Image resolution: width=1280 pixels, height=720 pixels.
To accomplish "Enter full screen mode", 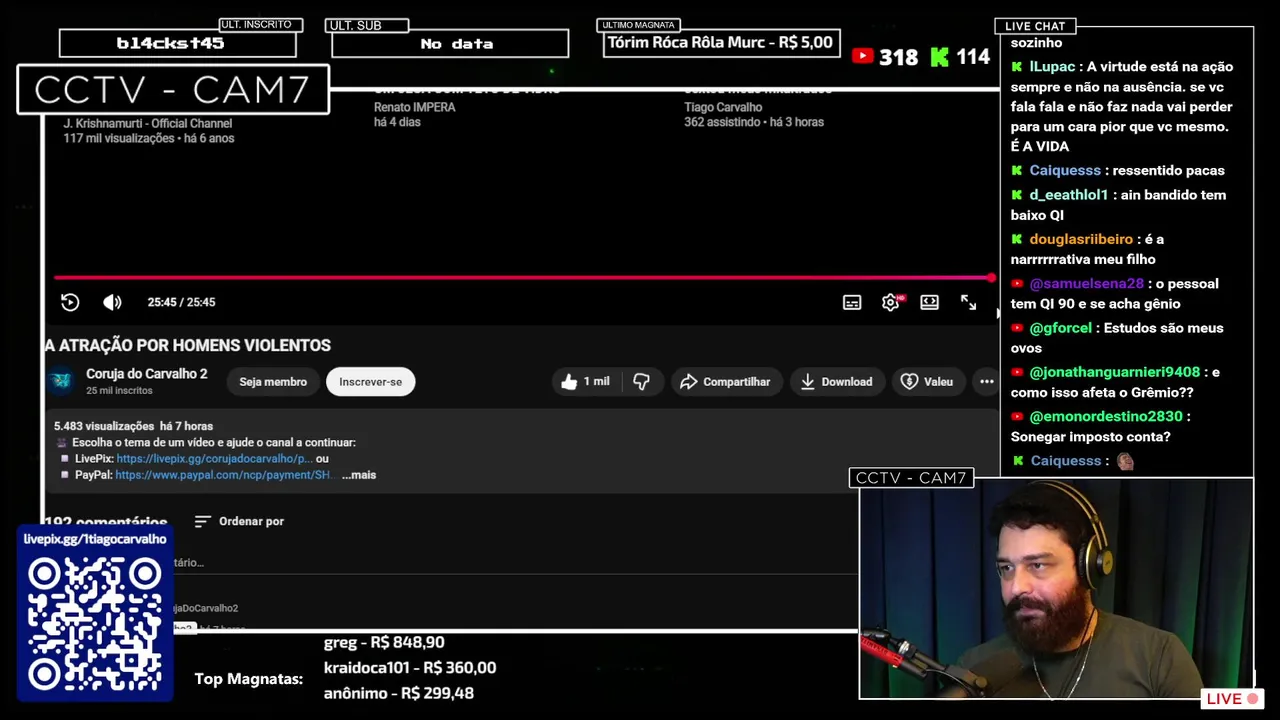I will pos(968,302).
